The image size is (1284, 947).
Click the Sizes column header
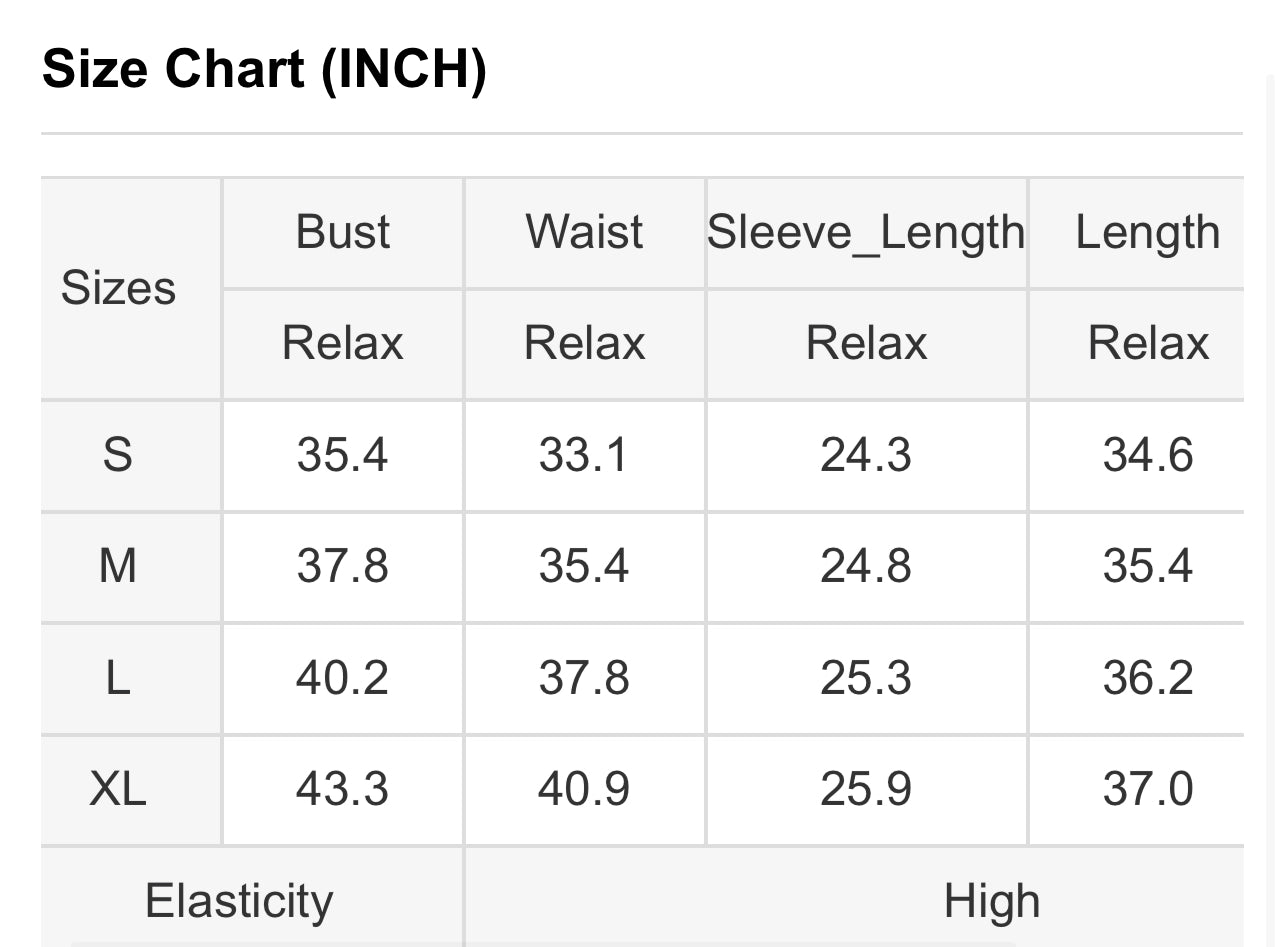[x=118, y=288]
